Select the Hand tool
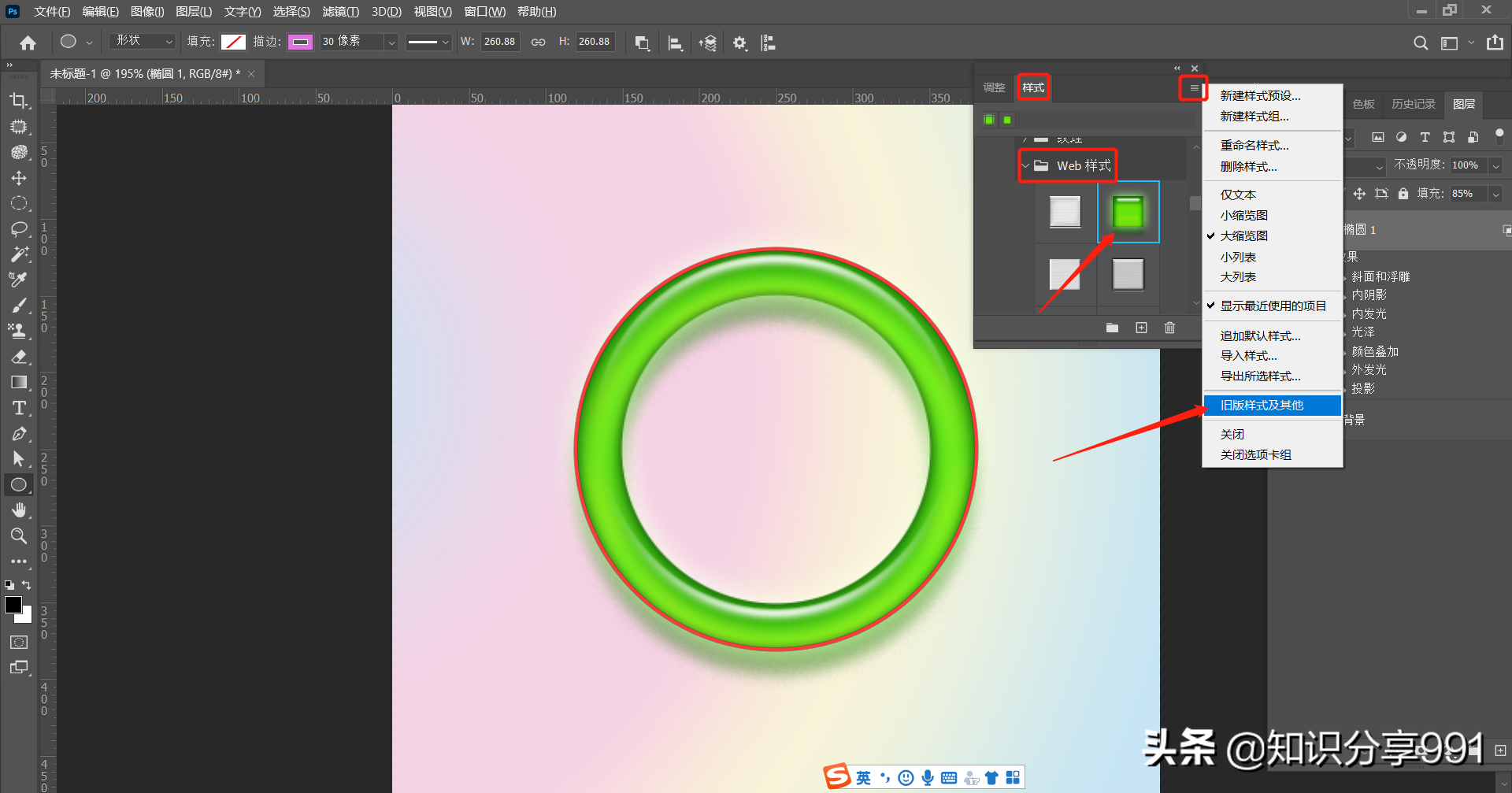 pos(19,510)
